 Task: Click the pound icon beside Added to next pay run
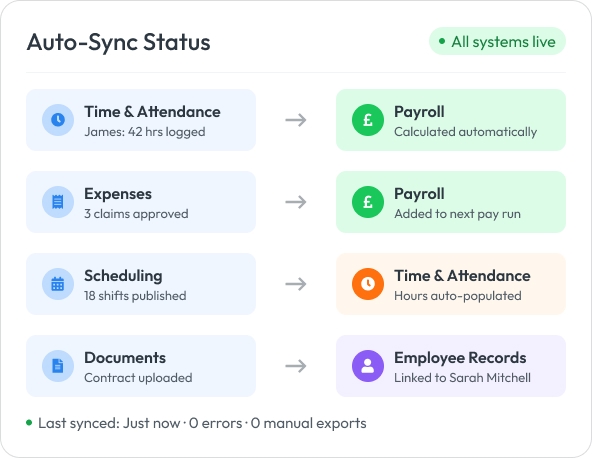[368, 202]
